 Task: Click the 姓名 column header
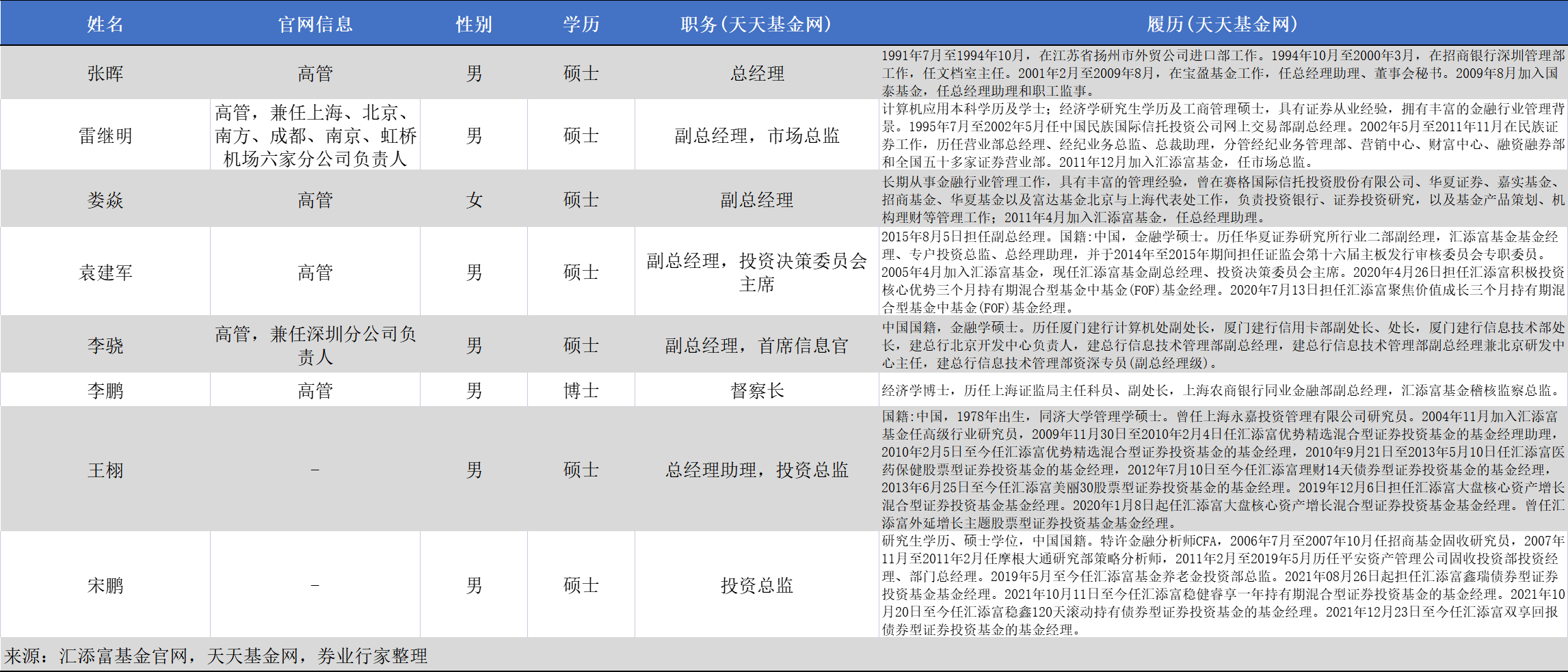[105, 23]
